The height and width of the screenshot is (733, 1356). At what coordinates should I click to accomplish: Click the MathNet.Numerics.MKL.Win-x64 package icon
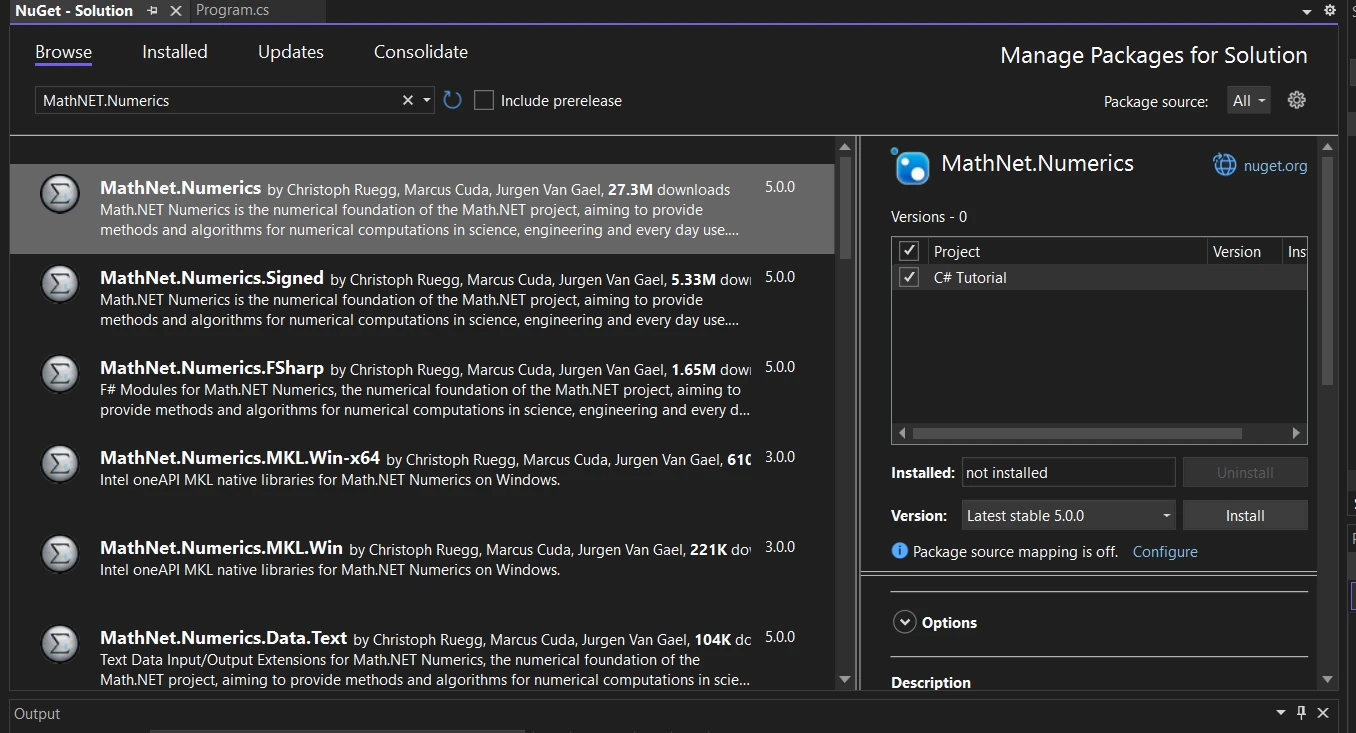click(60, 464)
